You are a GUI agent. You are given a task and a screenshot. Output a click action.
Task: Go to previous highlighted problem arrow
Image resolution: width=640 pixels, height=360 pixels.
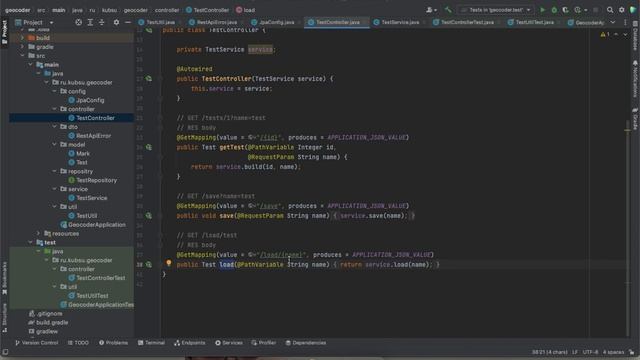coord(616,35)
